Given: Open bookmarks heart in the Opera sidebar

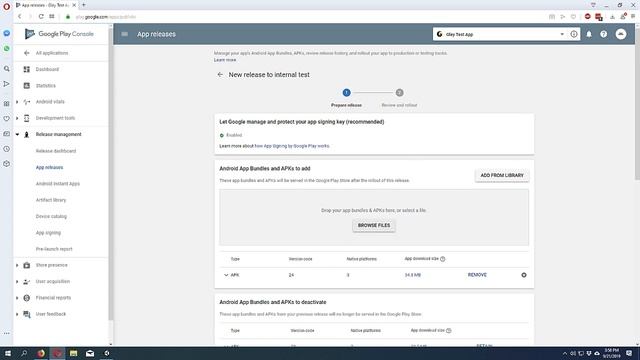Looking at the screenshot, I should click(7, 119).
